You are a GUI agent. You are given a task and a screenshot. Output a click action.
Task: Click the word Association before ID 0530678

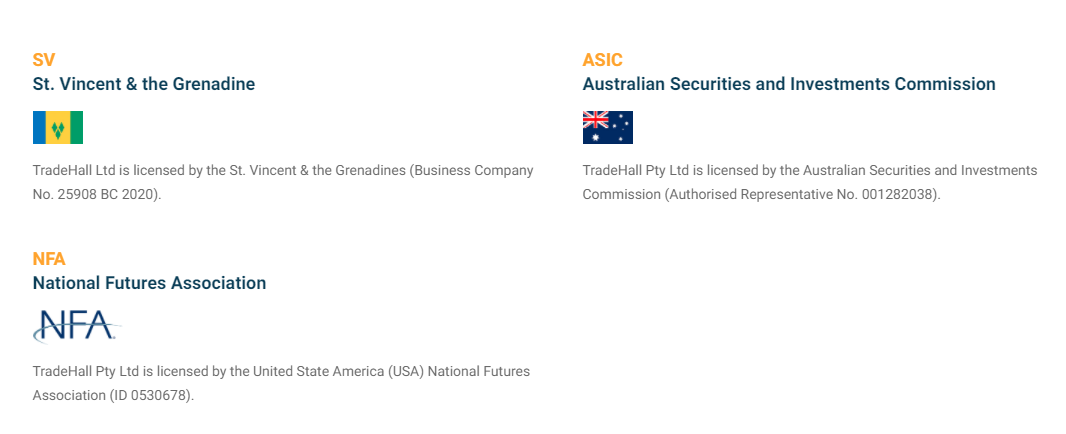click(x=69, y=395)
